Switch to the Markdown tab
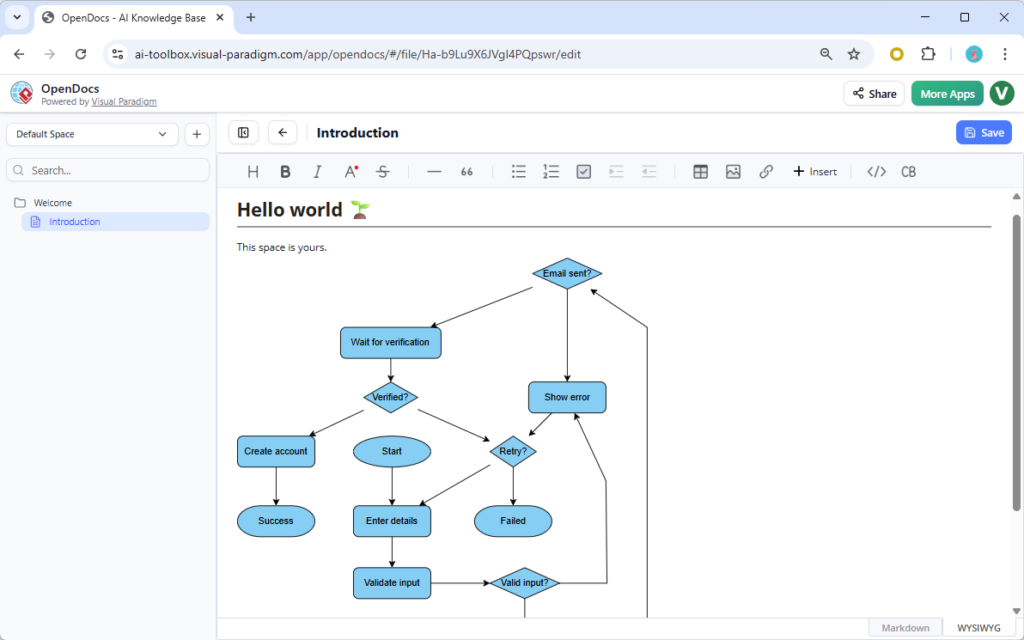This screenshot has width=1024, height=640. [904, 626]
